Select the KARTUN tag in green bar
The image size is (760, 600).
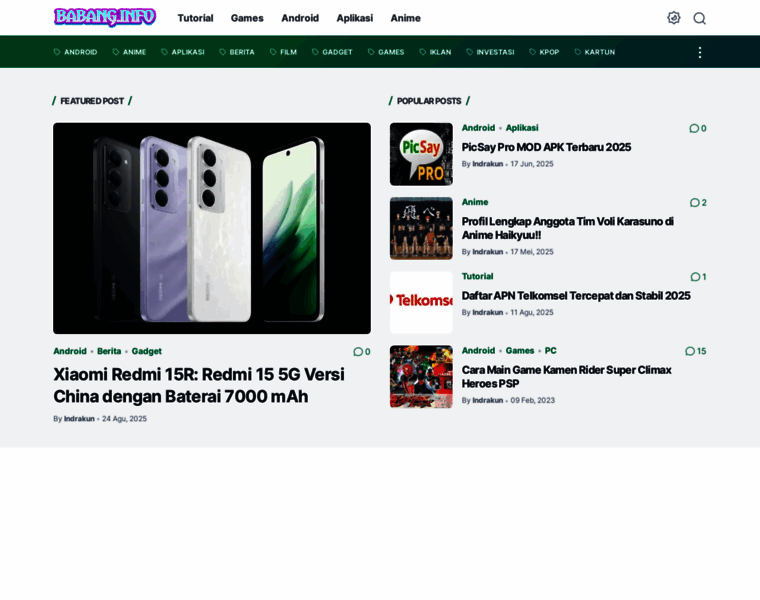click(x=595, y=52)
